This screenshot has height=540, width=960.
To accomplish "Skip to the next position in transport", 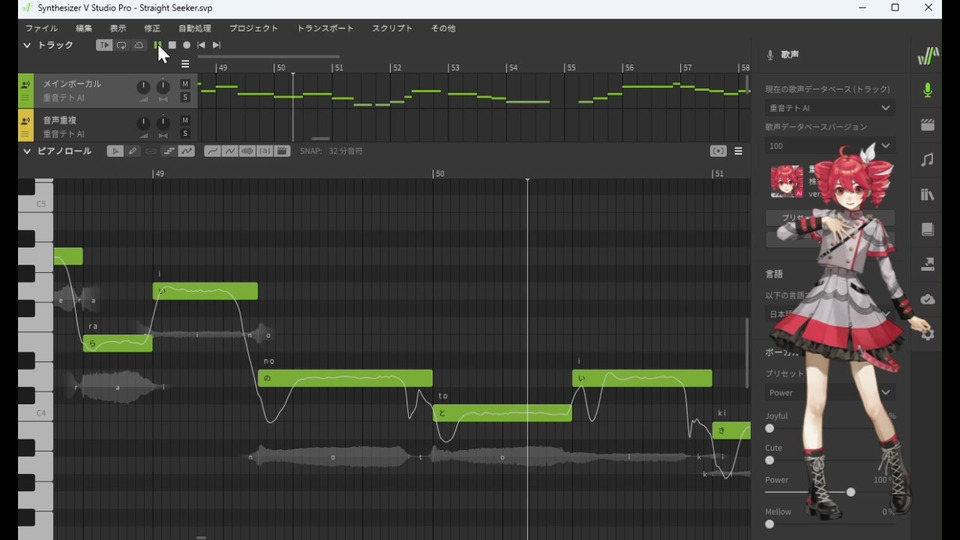I will (x=217, y=45).
